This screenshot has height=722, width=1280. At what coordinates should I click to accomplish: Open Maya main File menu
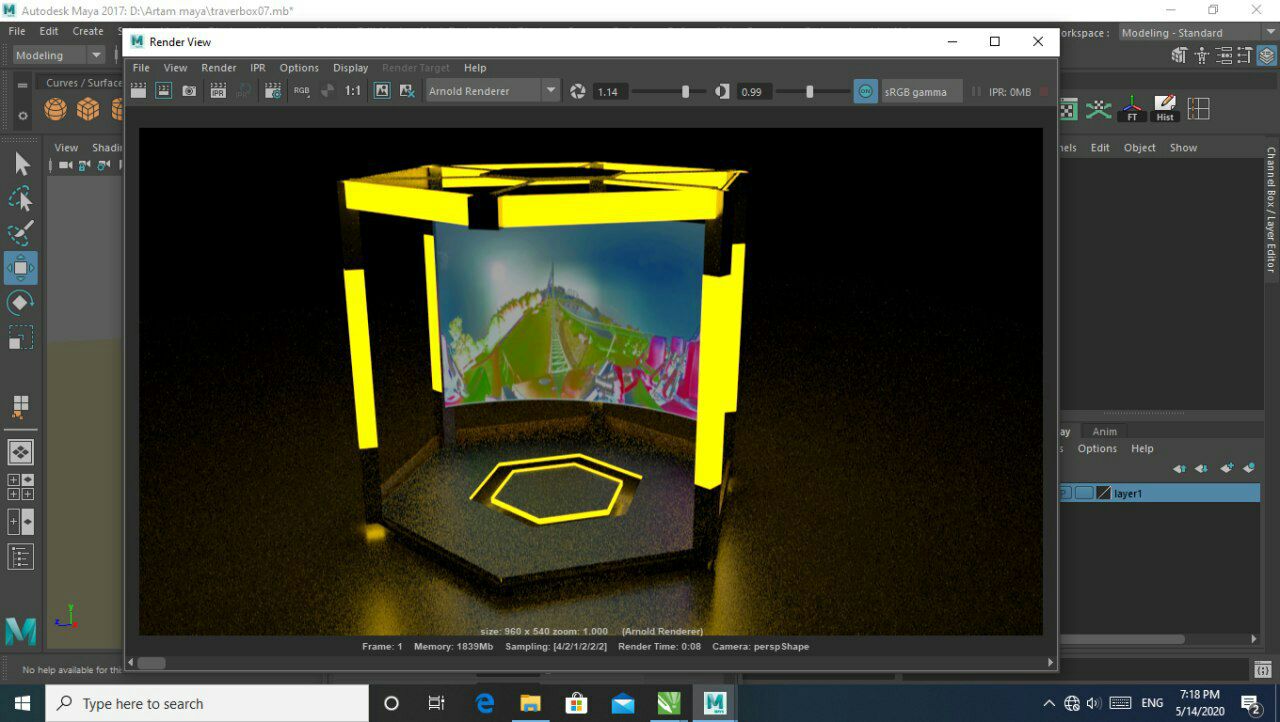[17, 31]
